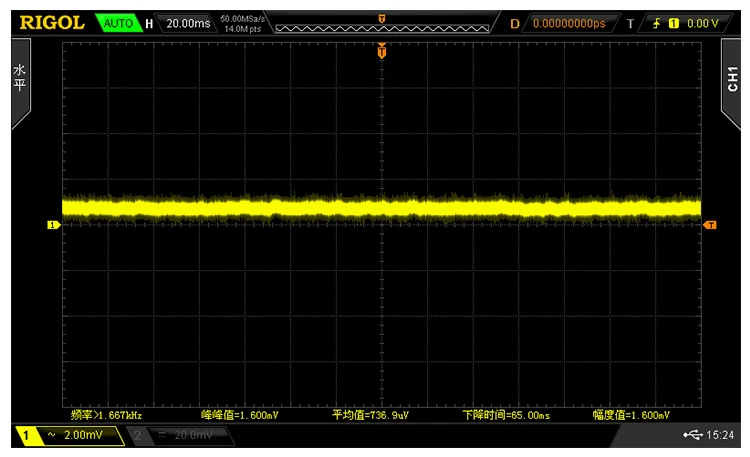Click the amplitude measurement 幅度值=1.600mV
750x457 pixels.
631,415
